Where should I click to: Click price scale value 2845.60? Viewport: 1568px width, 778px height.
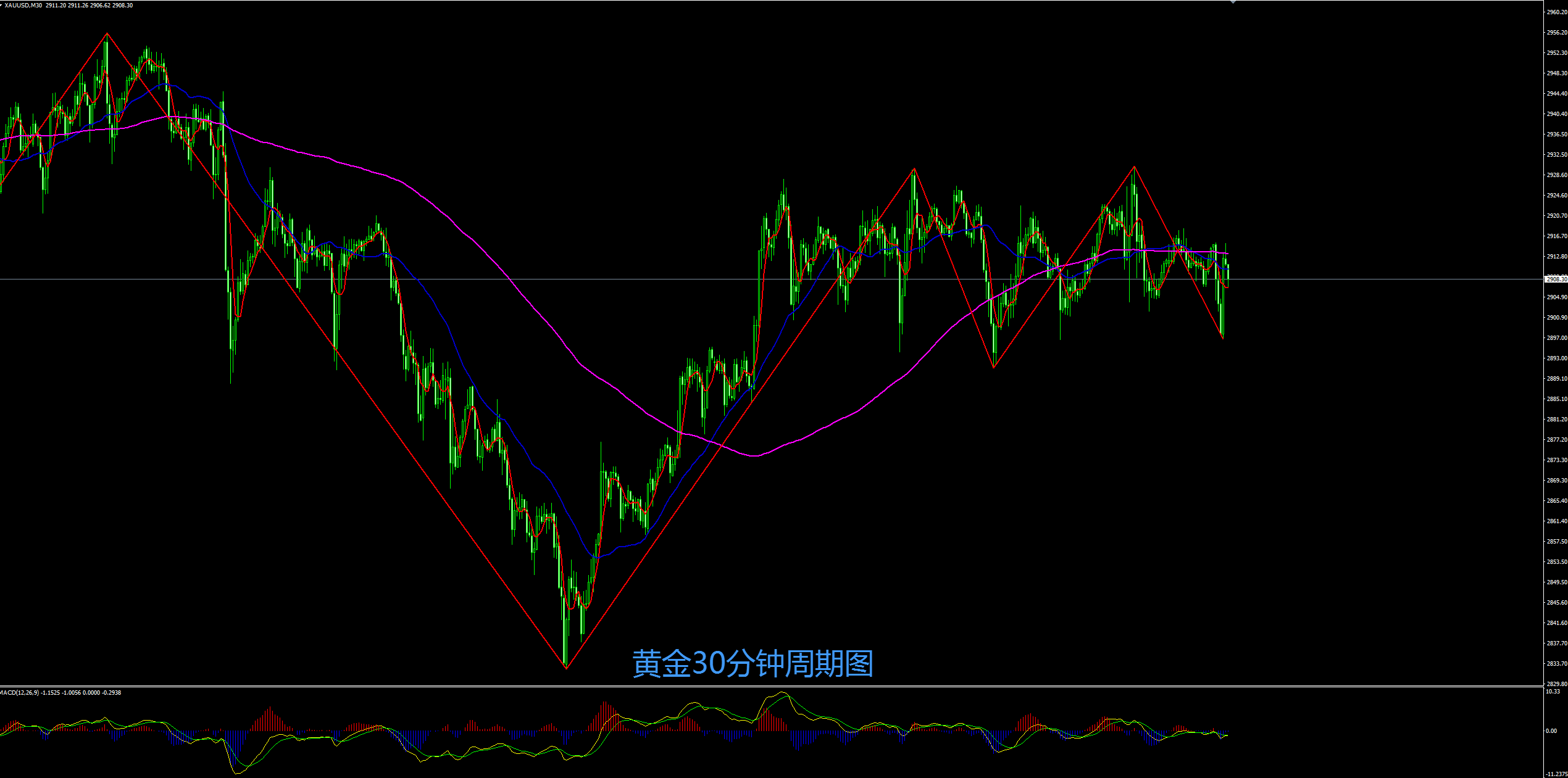[1557, 603]
